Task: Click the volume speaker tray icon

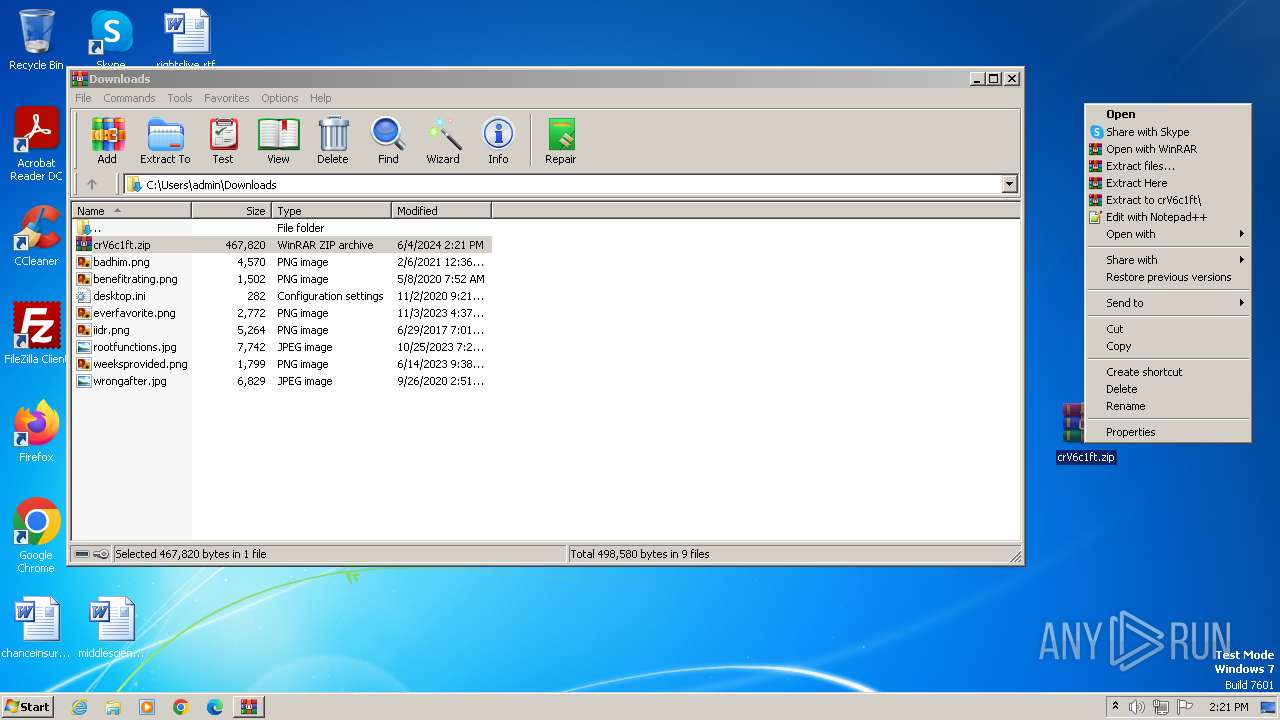Action: tap(1136, 707)
